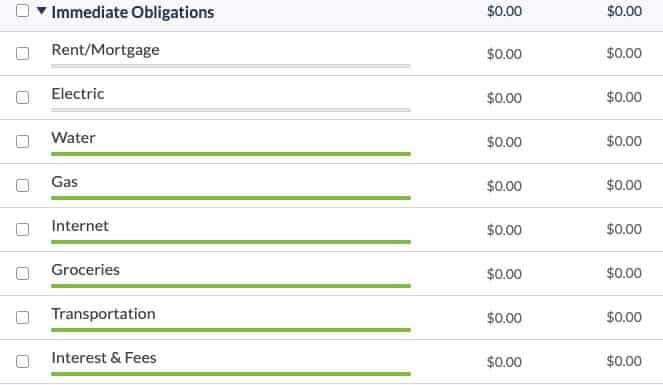This screenshot has height=385, width=663.
Task: Click the Electric grey progress bar
Action: click(231, 110)
